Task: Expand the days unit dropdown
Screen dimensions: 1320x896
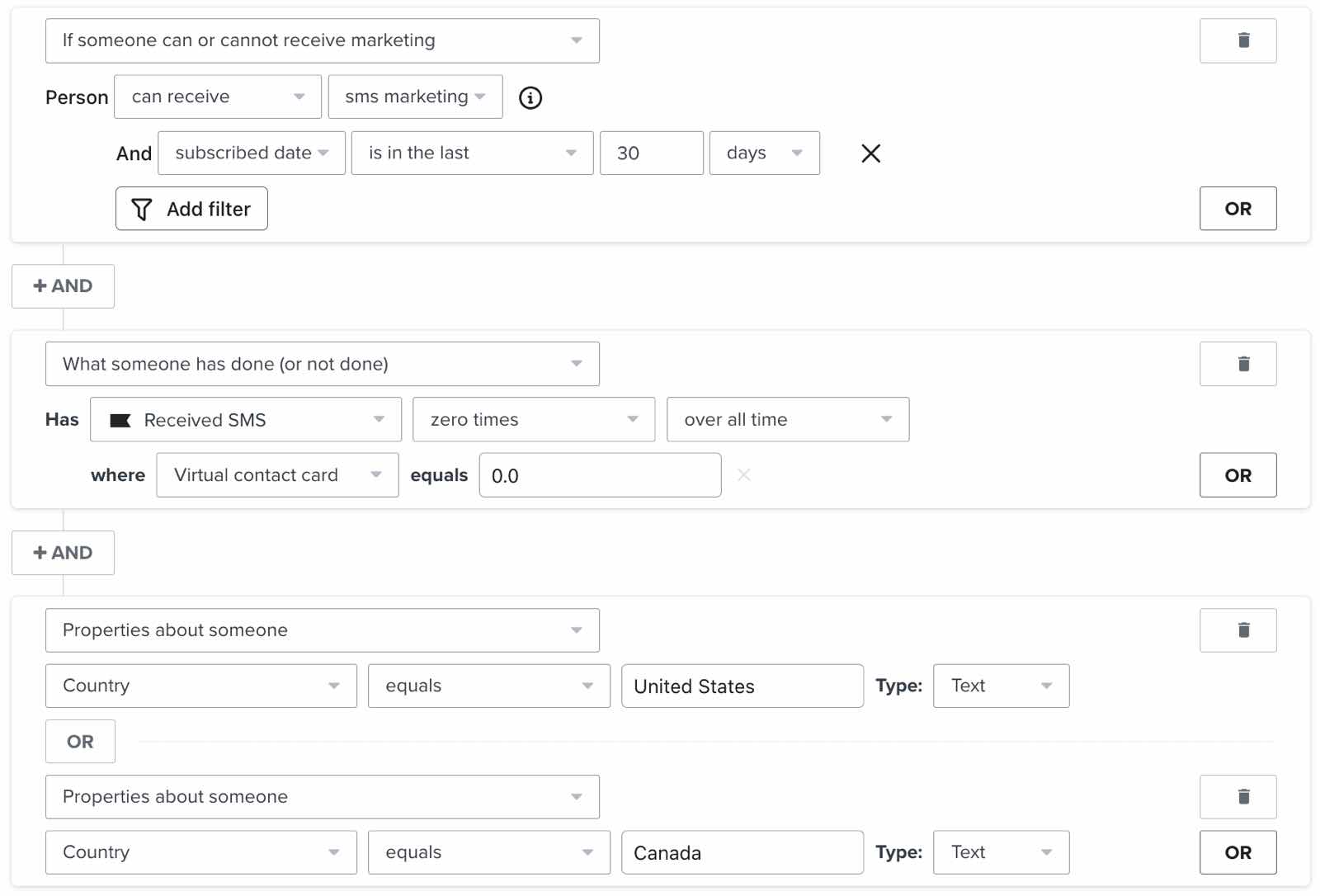Action: click(764, 153)
